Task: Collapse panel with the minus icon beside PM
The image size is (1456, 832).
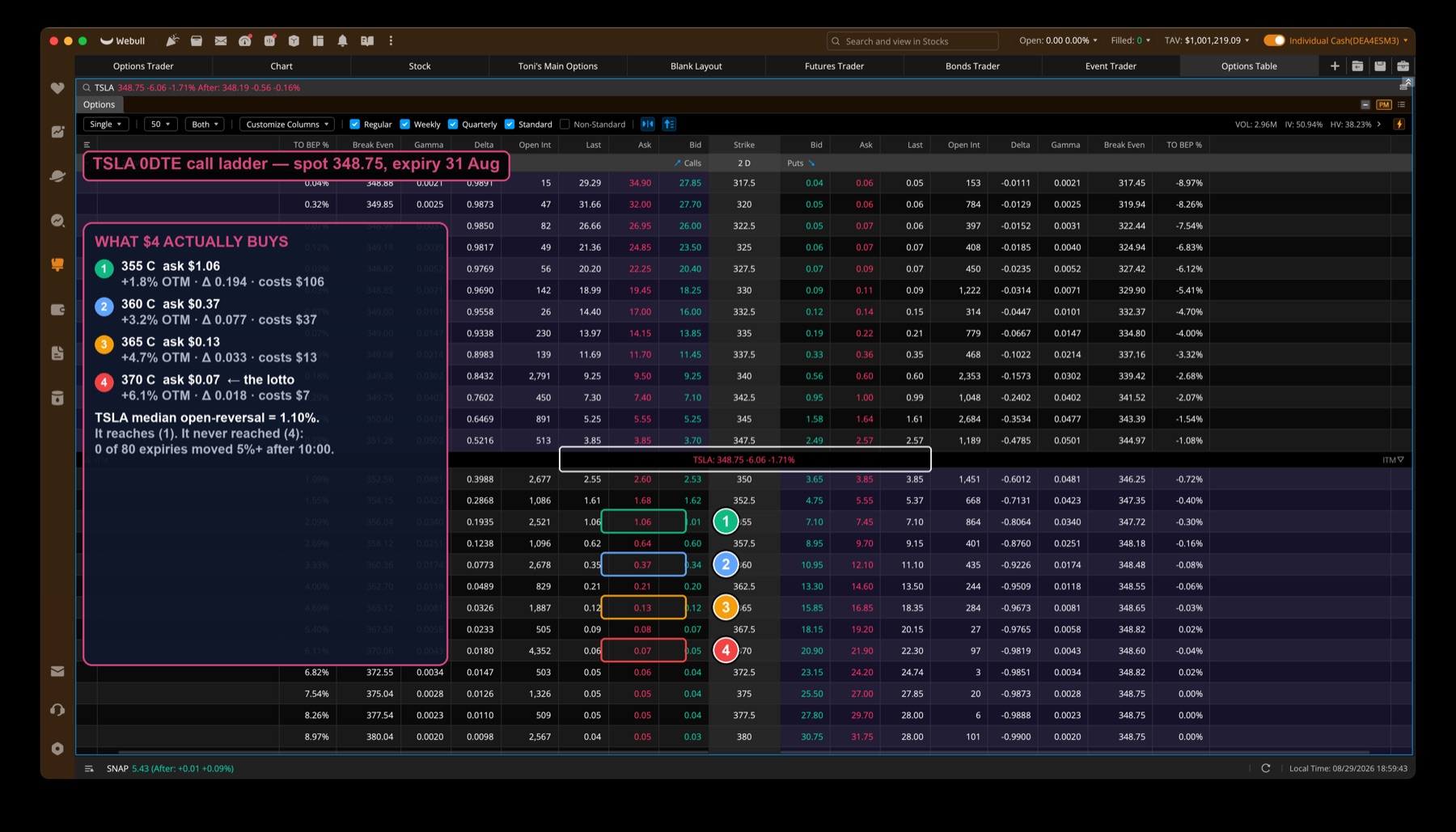Action: [1365, 104]
